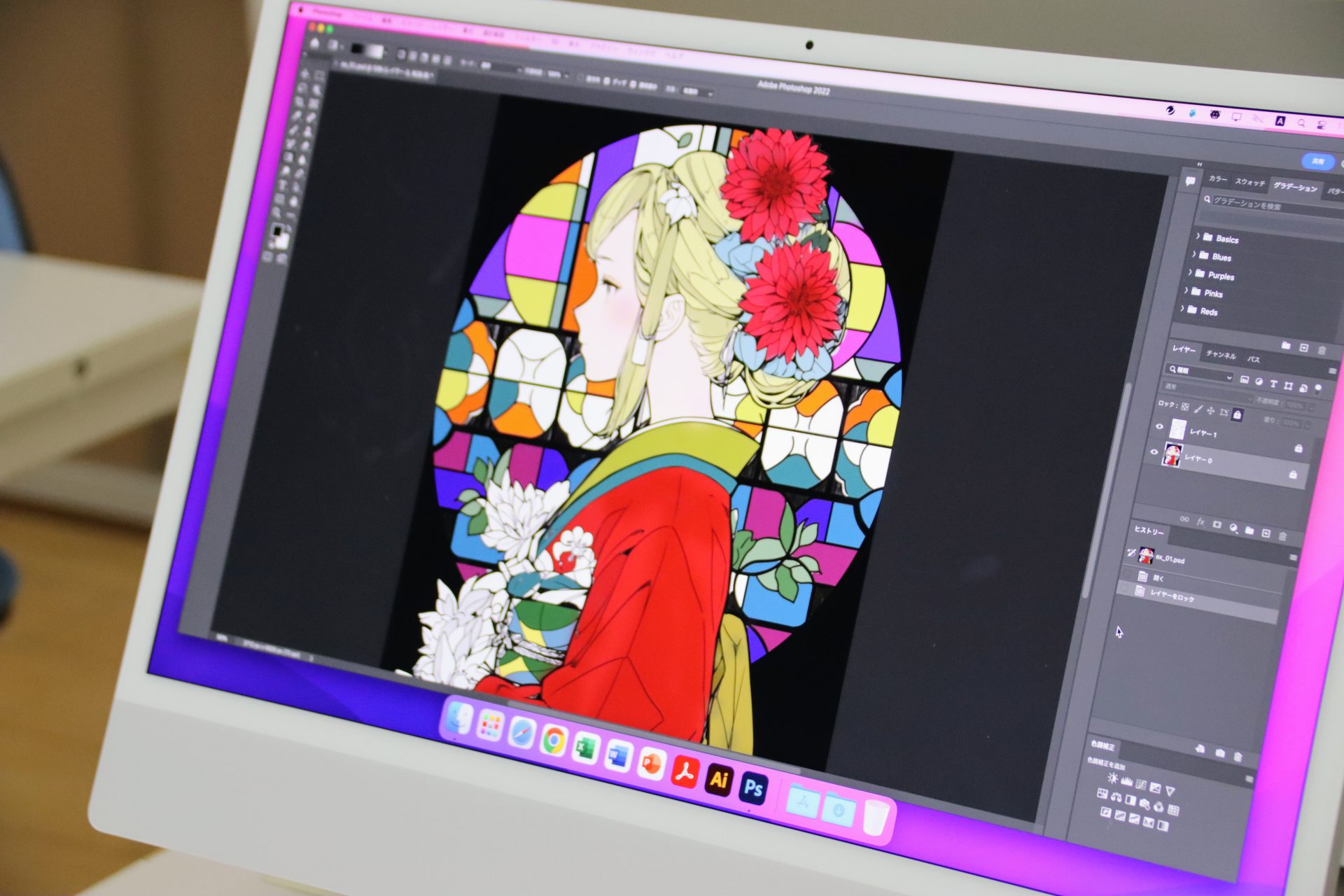Expand the Basics gradient folder
The image size is (1344, 896).
[x=1198, y=236]
